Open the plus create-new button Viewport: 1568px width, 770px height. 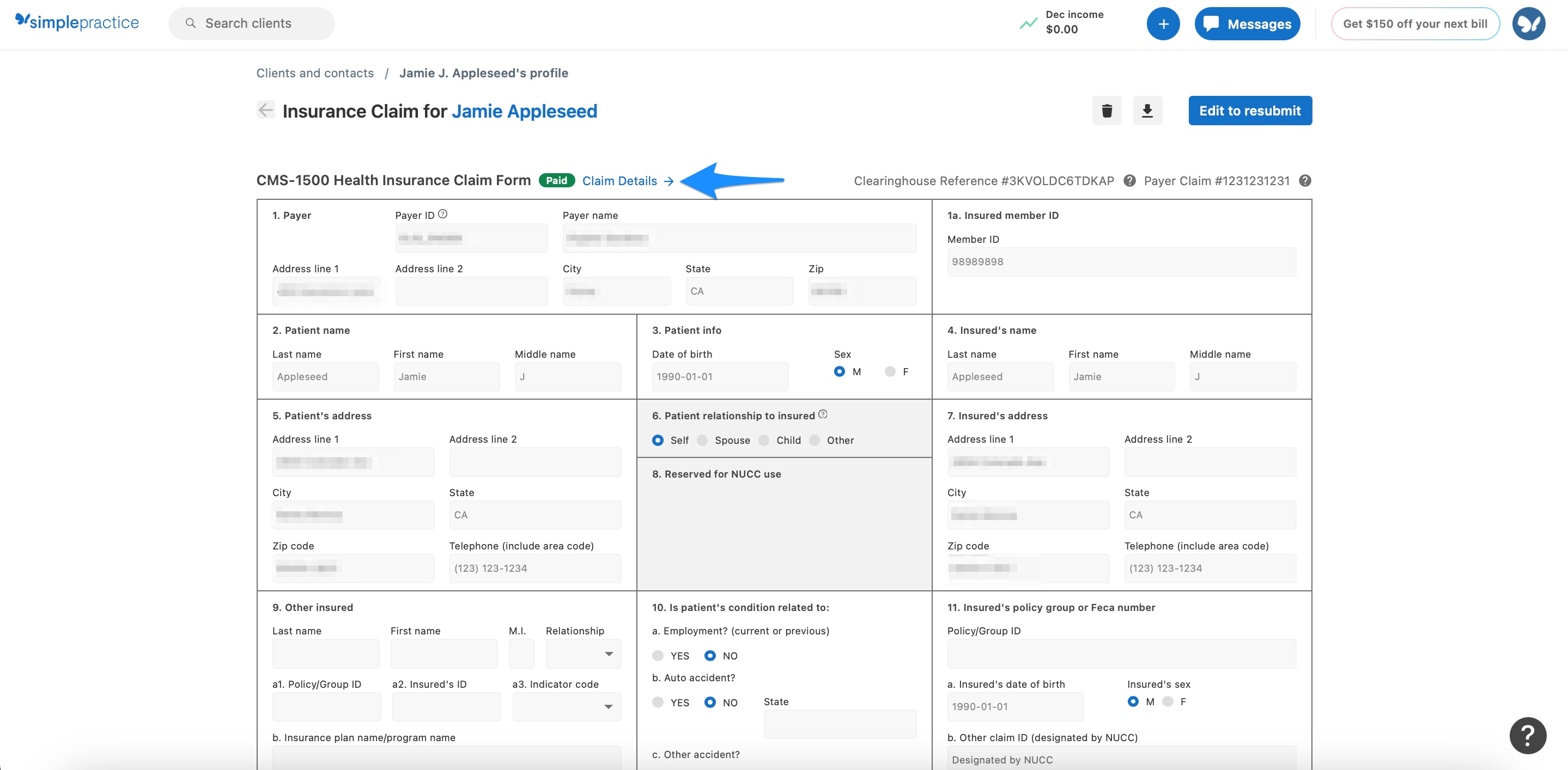[1163, 24]
